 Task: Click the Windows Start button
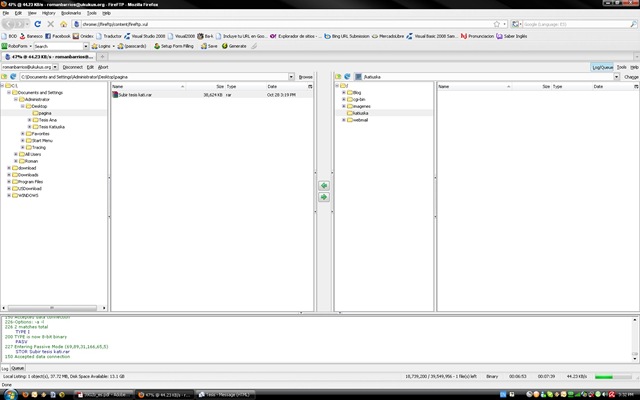10,395
